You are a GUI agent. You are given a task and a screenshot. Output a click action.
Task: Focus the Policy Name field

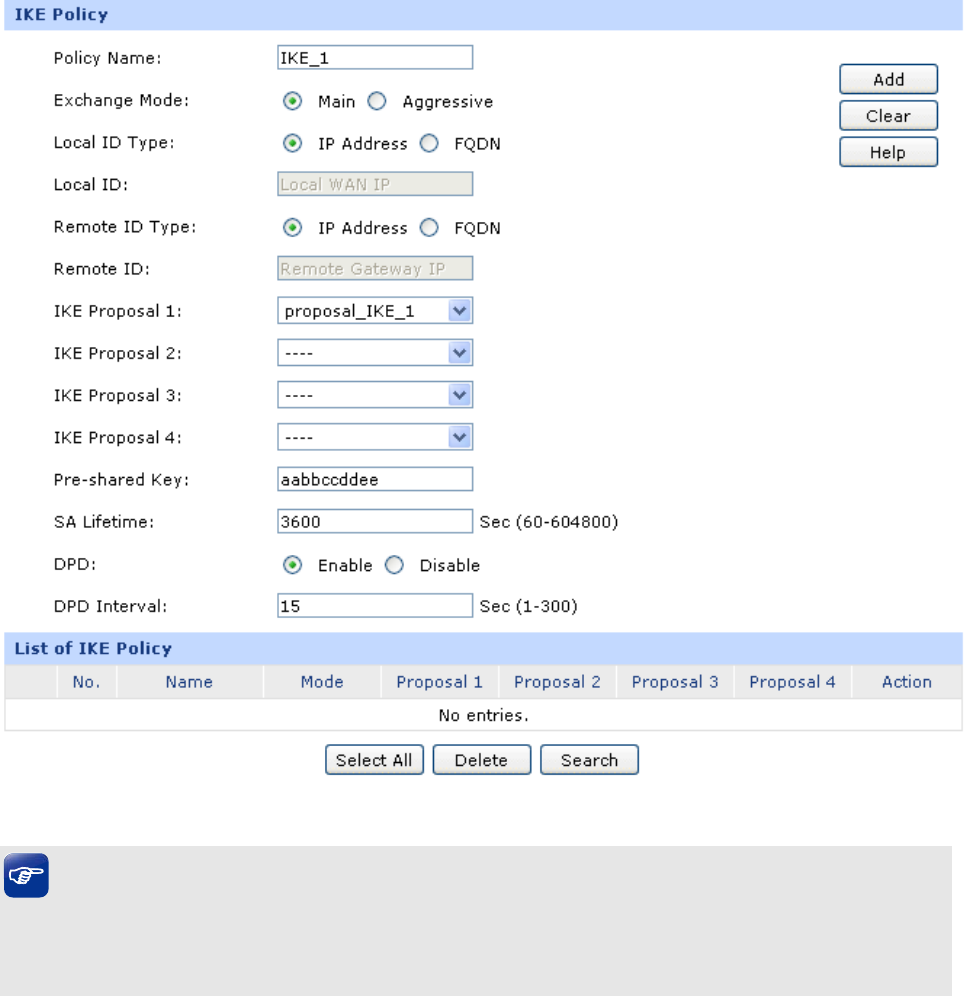(375, 57)
